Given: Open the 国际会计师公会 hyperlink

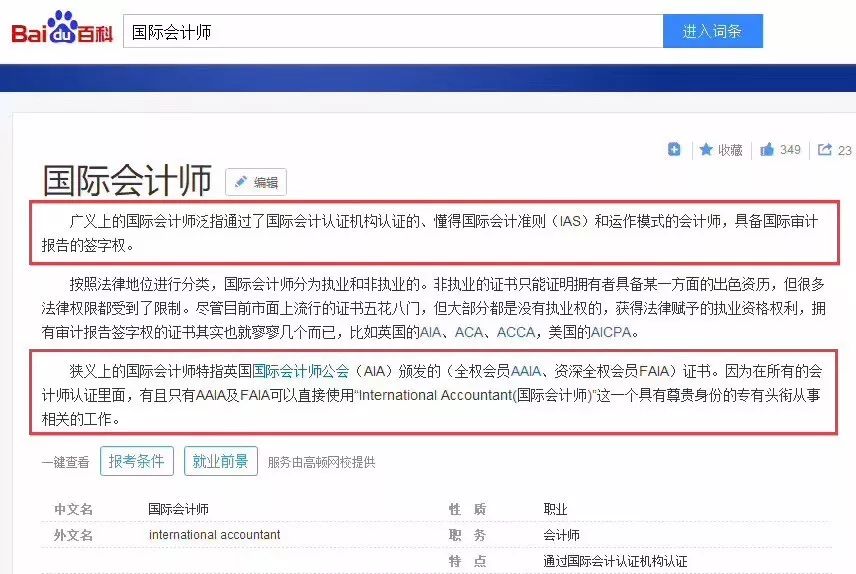Looking at the screenshot, I should (300, 371).
